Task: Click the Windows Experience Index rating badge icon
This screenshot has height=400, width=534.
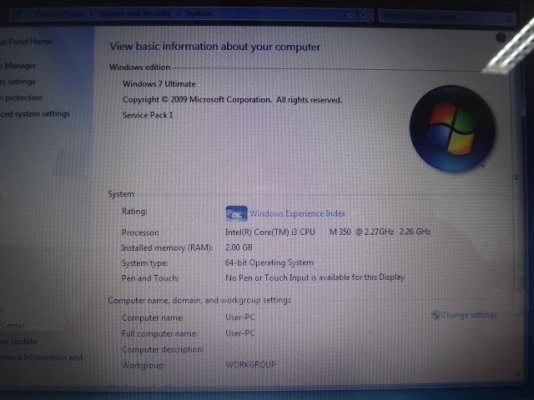Action: pos(236,214)
